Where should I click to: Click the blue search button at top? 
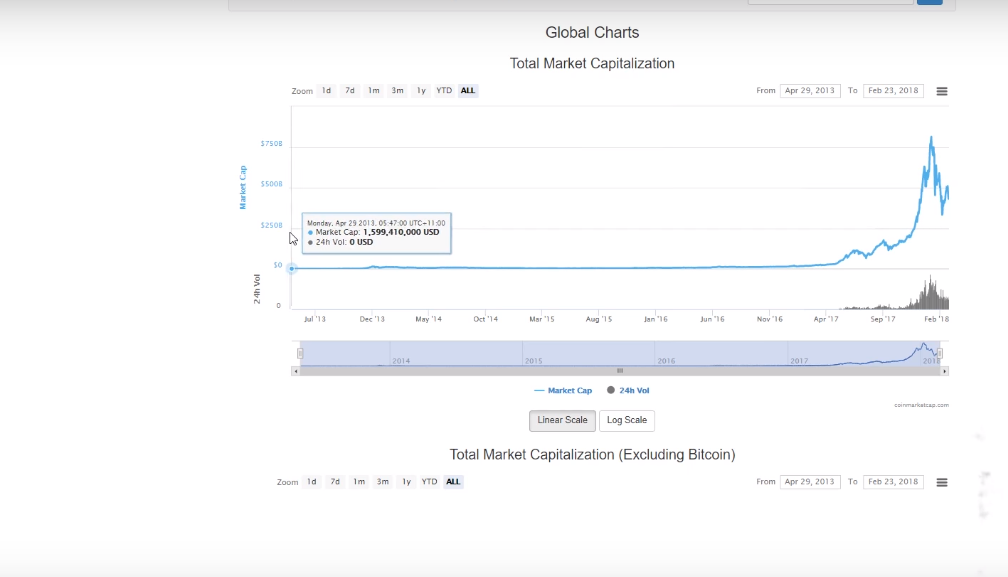click(929, 2)
